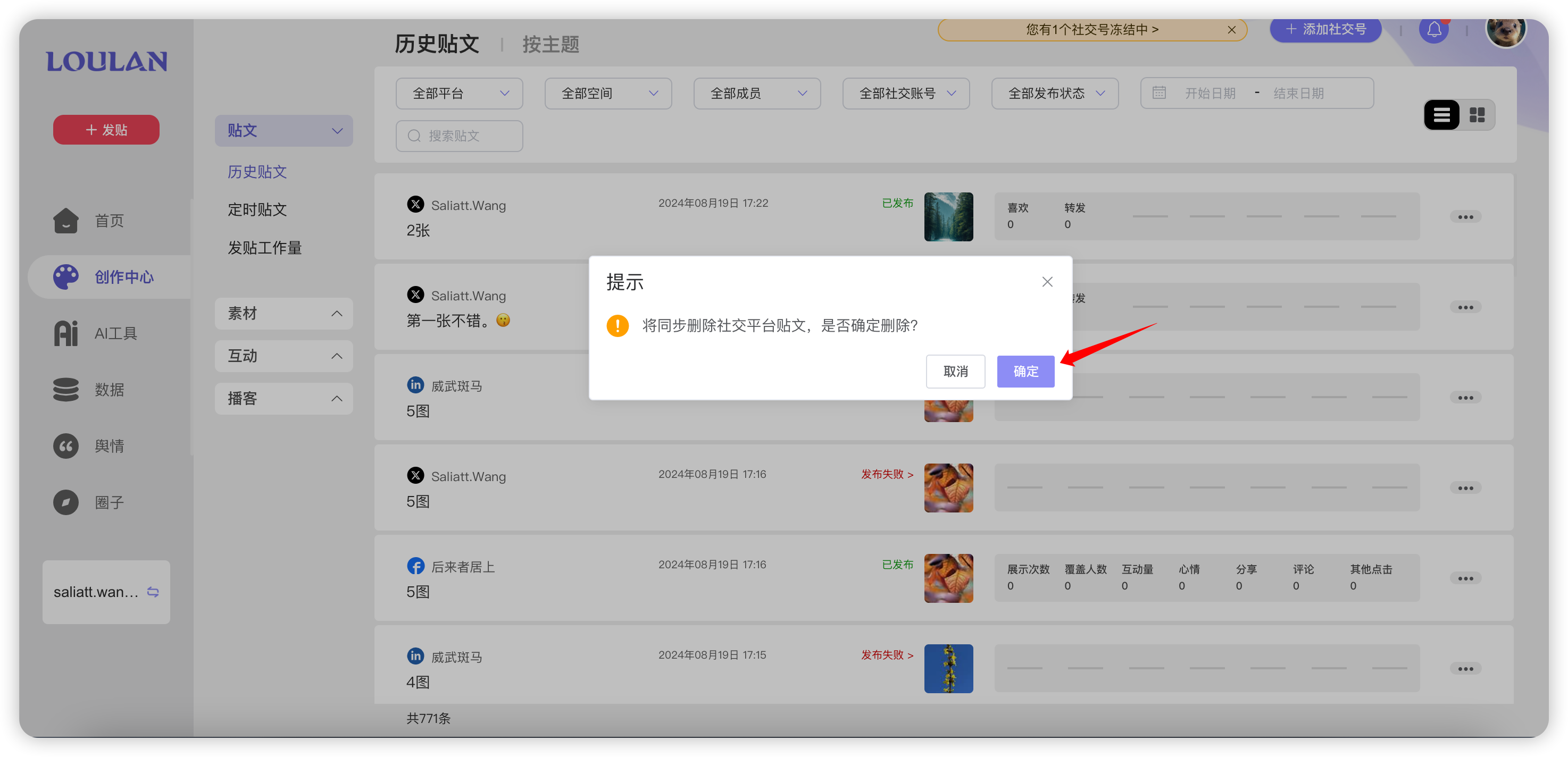Open the 全部空间 dropdown
Image resolution: width=1568 pixels, height=757 pixels.
coord(608,93)
